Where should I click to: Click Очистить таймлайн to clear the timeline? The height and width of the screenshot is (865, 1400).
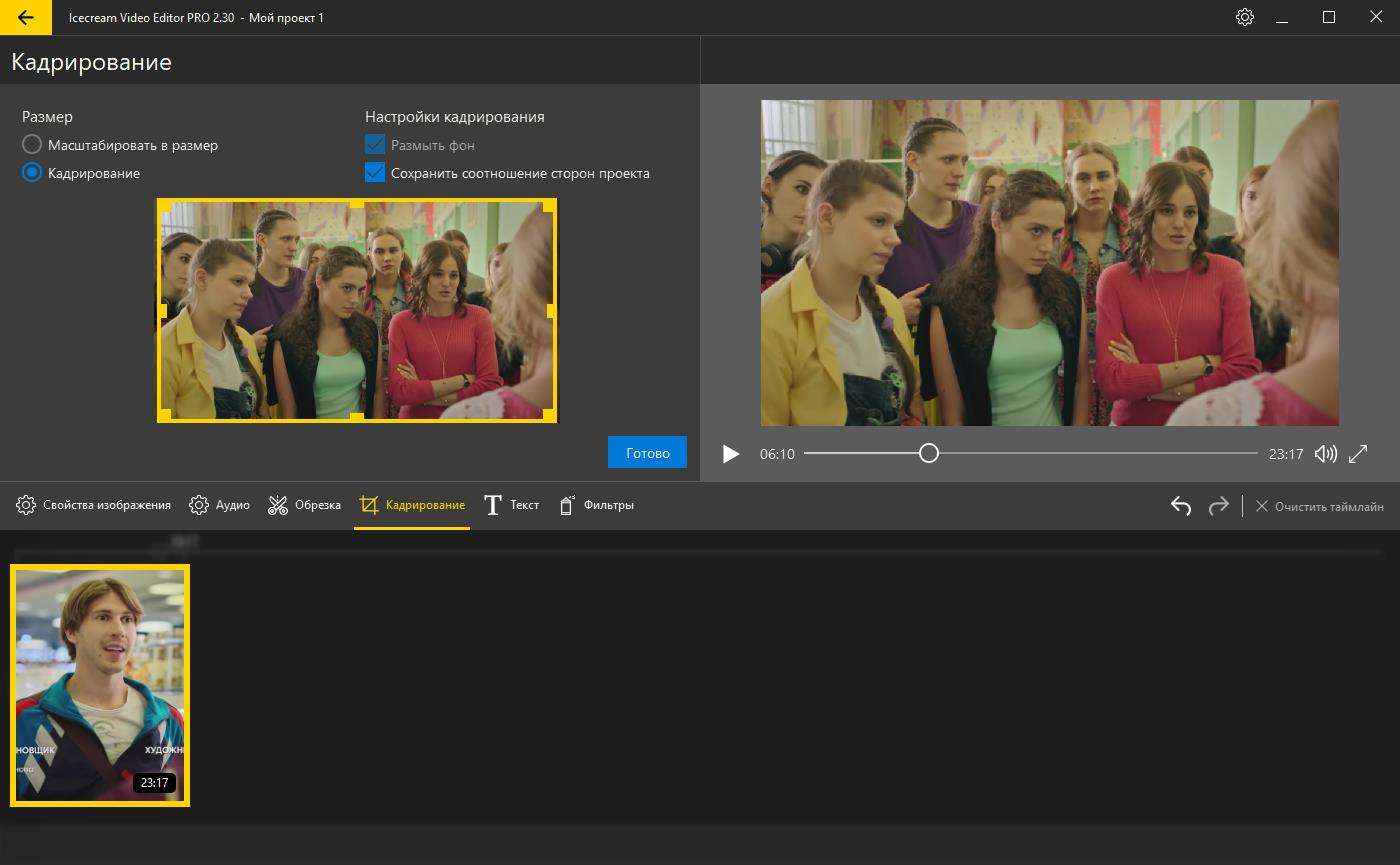coord(1319,507)
